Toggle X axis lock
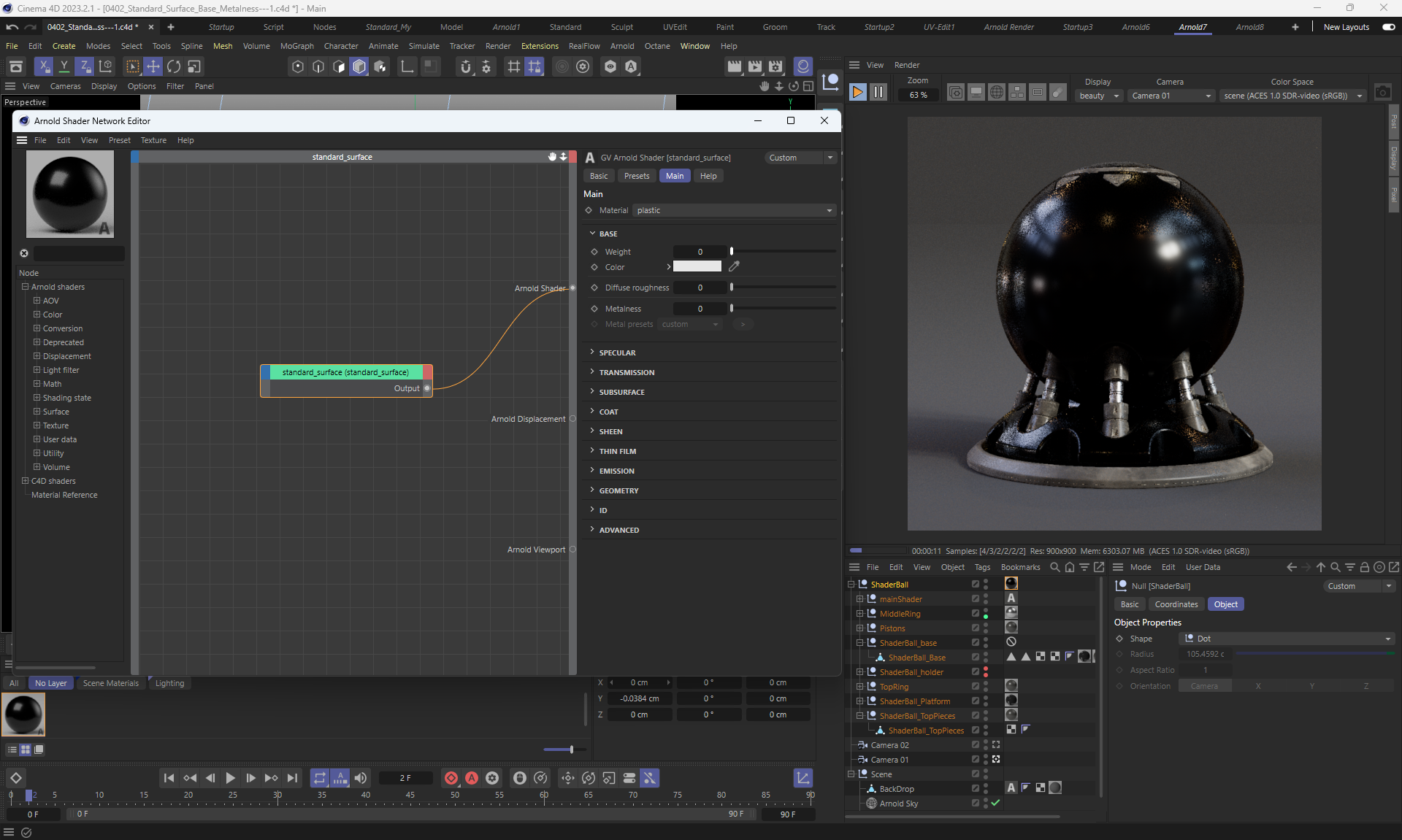Image resolution: width=1402 pixels, height=840 pixels. pos(44,66)
